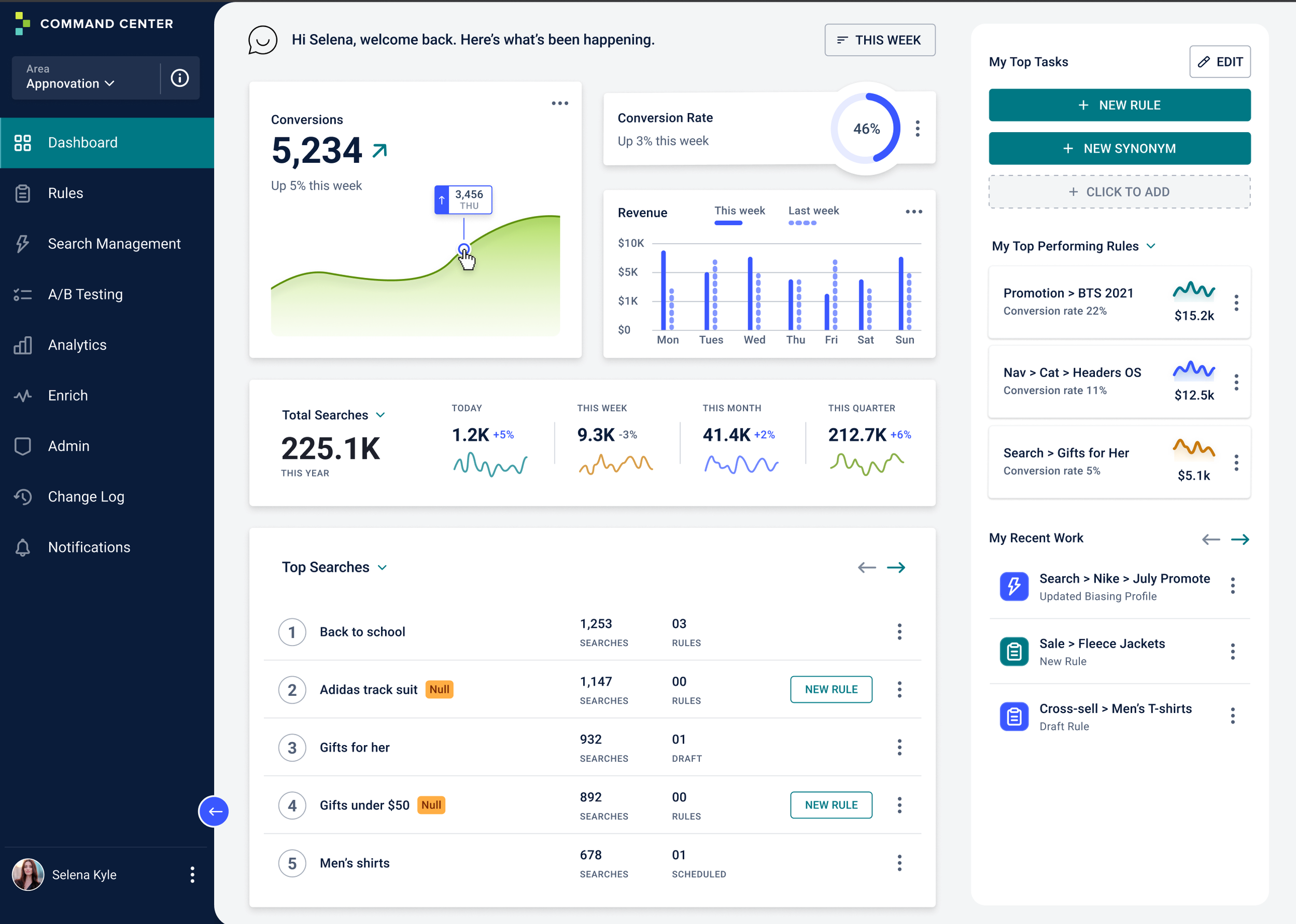Screen dimensions: 1296x924
Task: Open the Top Searches dropdown chevron
Action: tap(382, 567)
